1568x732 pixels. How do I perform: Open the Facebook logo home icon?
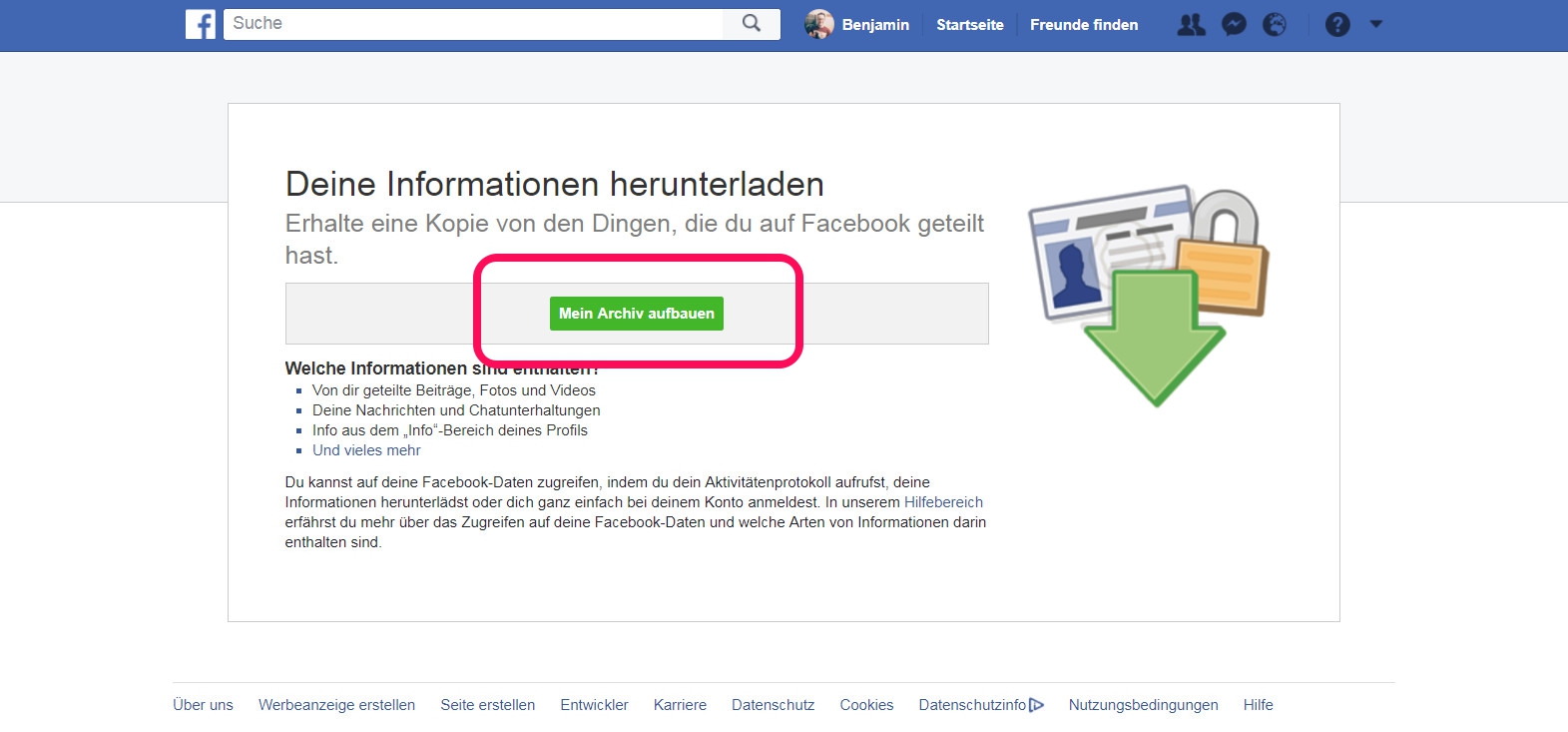pos(200,24)
